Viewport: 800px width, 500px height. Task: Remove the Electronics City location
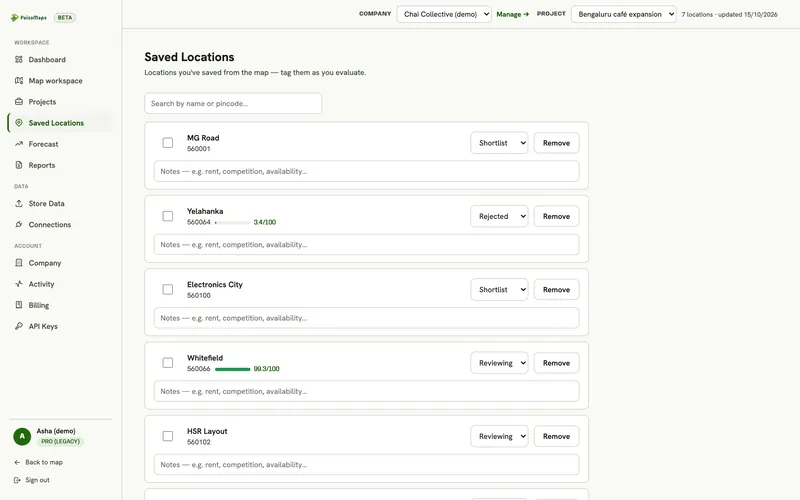pos(556,289)
